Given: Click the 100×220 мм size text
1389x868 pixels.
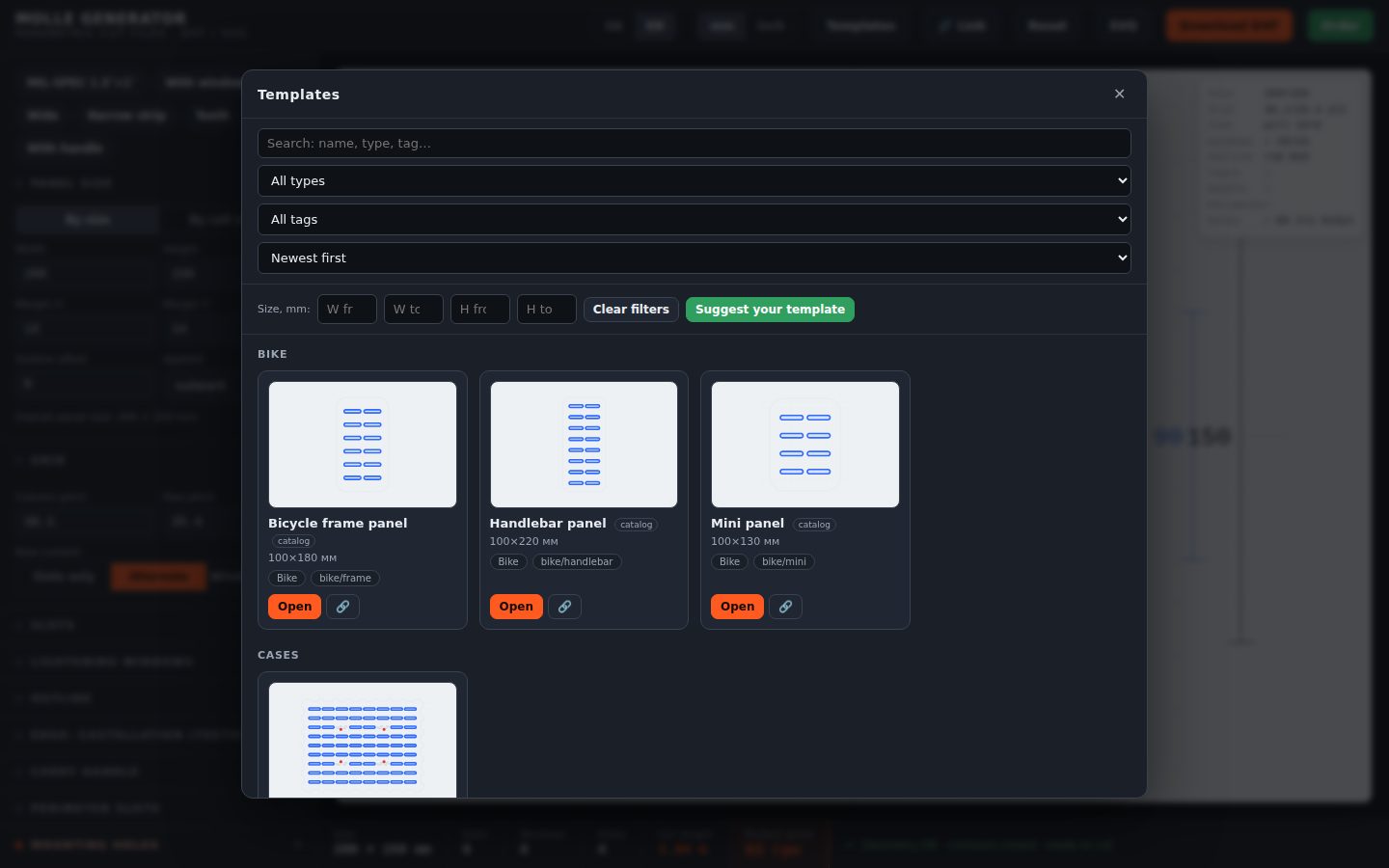Looking at the screenshot, I should 524,542.
